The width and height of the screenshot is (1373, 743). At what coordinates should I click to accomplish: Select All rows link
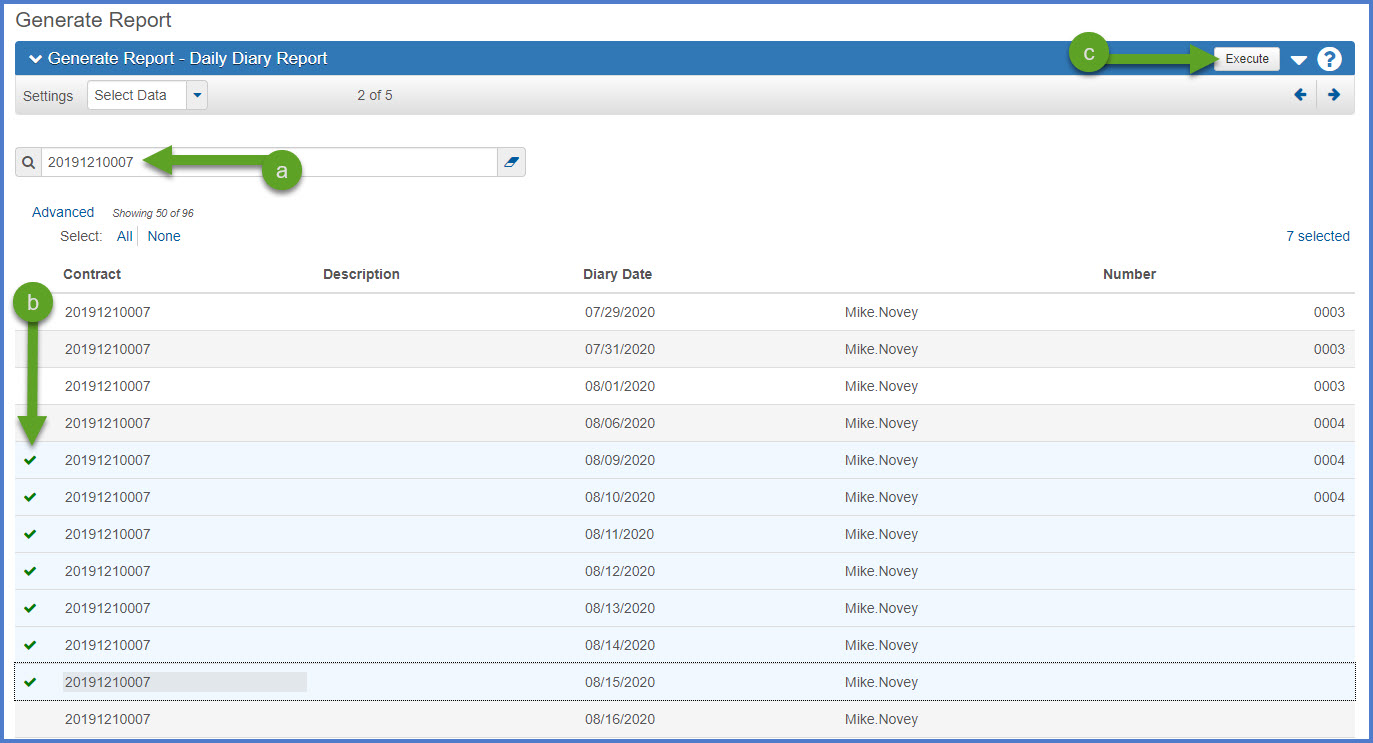(124, 236)
